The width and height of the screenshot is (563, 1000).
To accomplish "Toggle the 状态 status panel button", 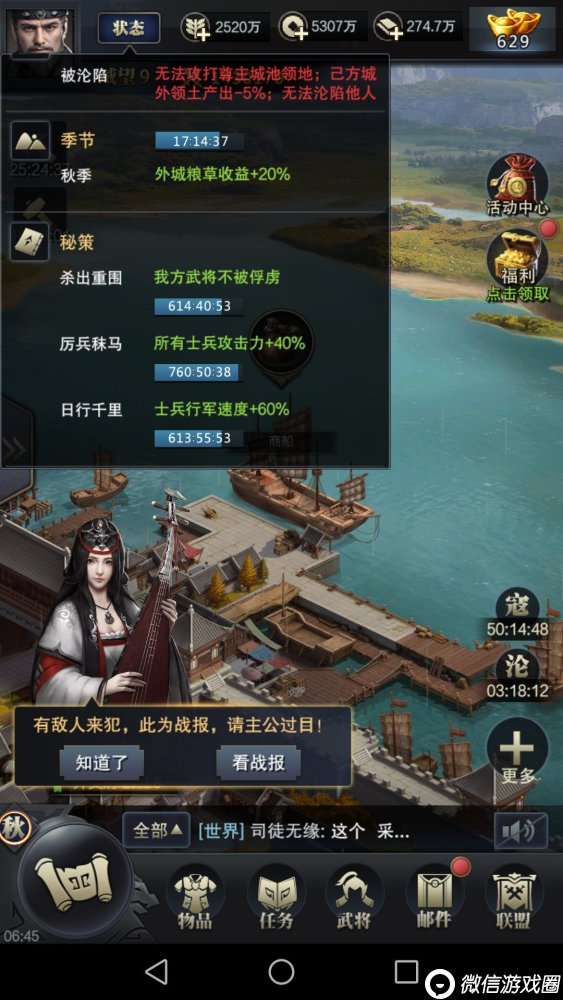I will click(129, 28).
